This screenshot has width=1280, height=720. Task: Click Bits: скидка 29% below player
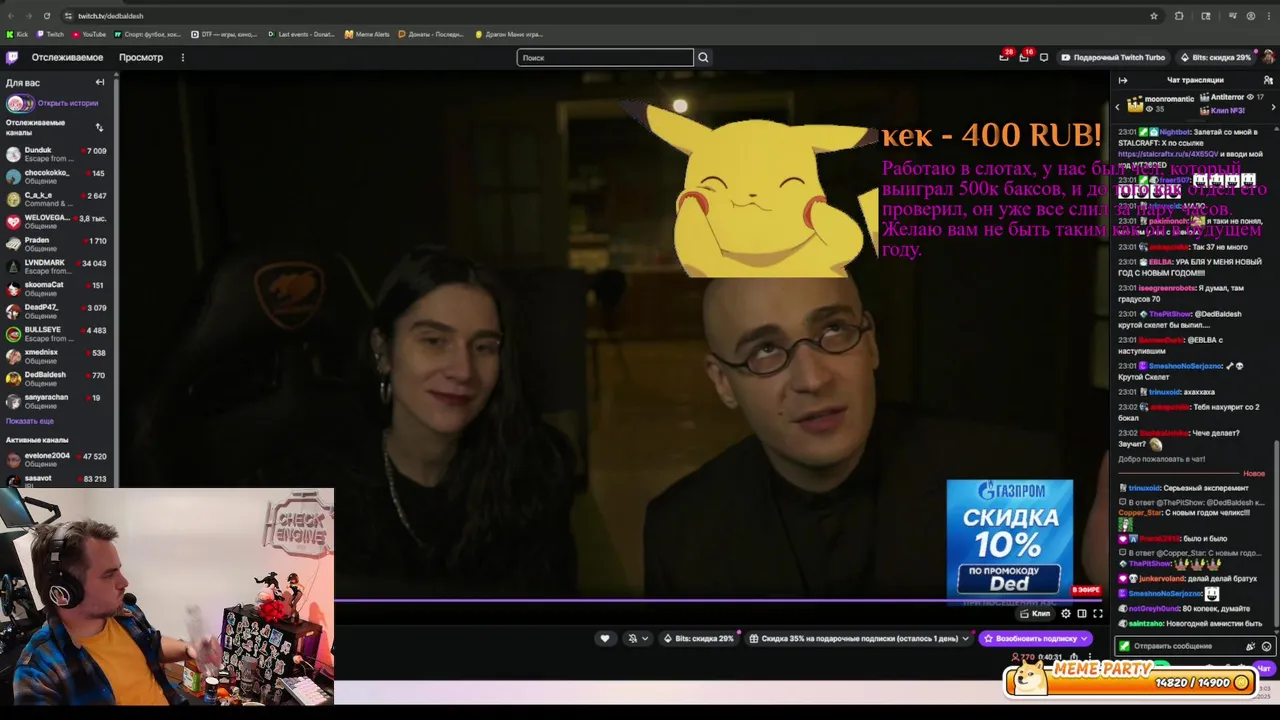pos(699,638)
